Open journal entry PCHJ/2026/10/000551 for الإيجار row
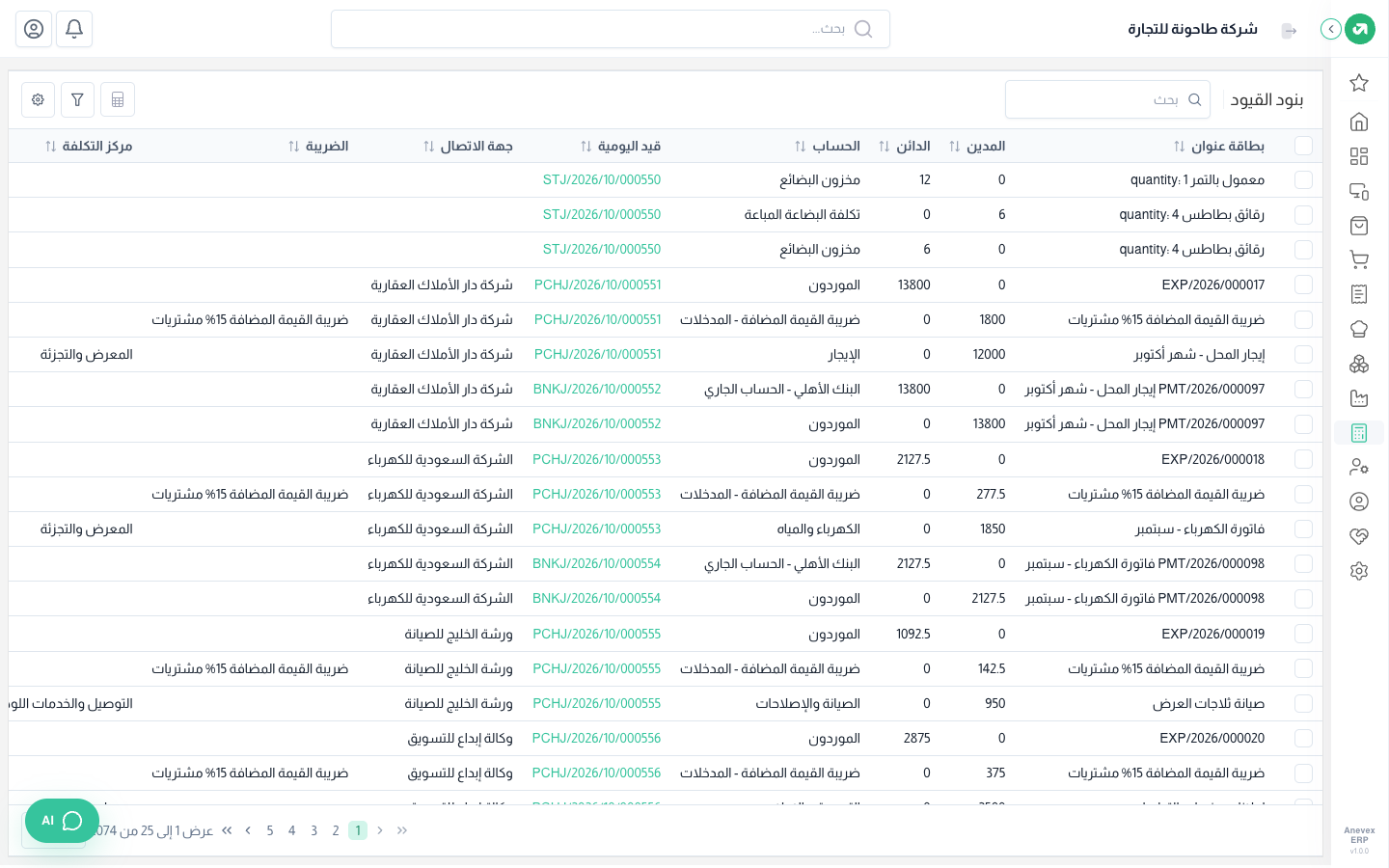This screenshot has height=868, width=1389. click(x=598, y=354)
